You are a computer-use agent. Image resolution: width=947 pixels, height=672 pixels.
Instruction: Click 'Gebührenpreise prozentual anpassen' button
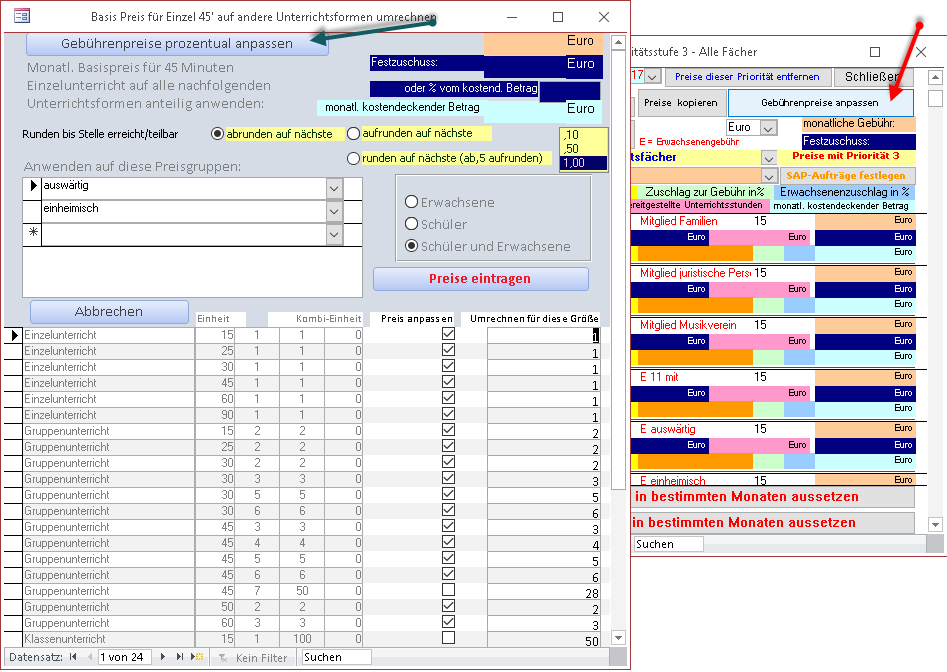pos(177,44)
